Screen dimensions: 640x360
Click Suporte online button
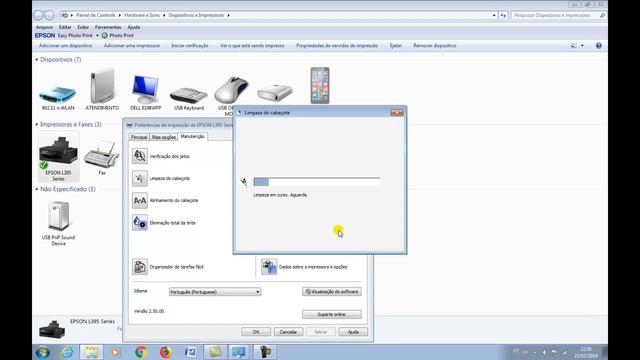click(332, 314)
